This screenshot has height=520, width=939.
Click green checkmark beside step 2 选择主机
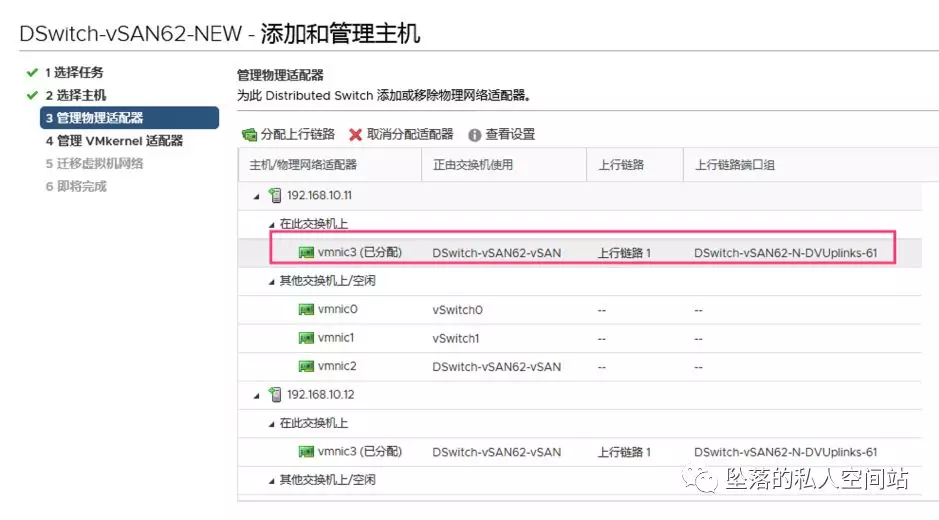click(32, 95)
